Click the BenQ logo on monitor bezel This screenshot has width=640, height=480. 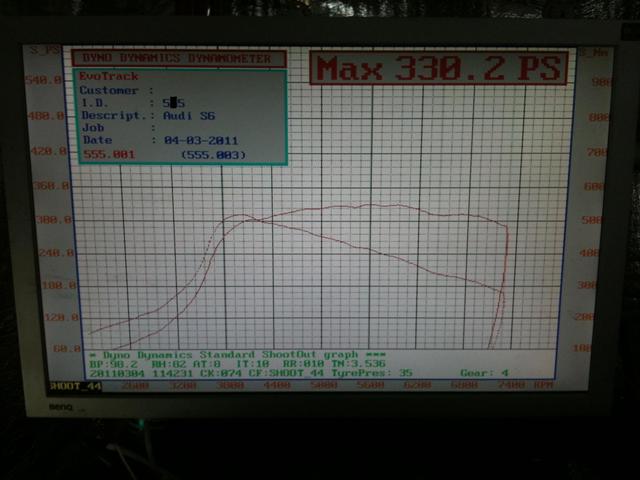(60, 407)
